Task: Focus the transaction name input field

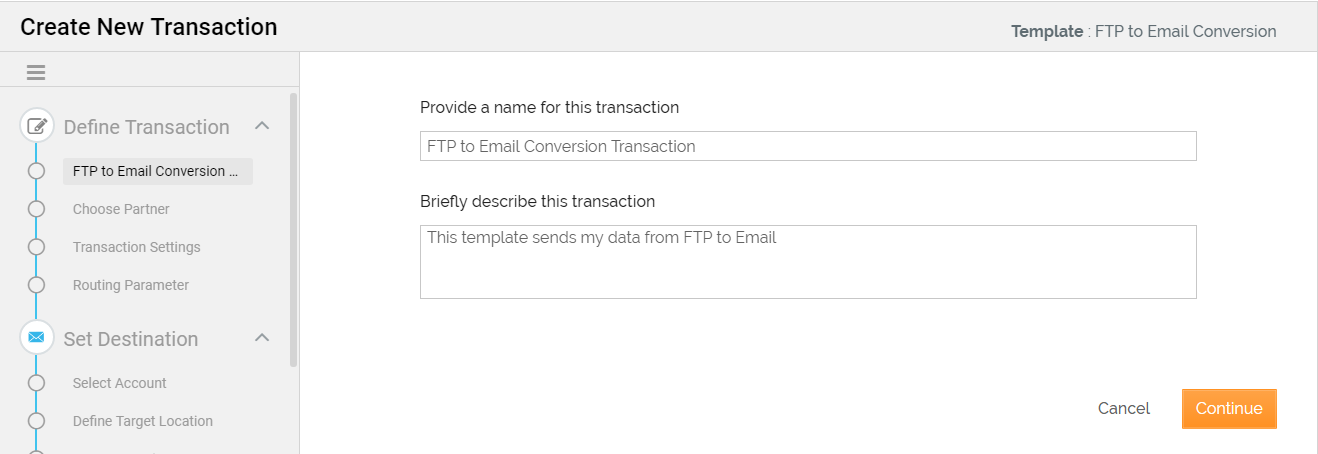Action: (807, 146)
